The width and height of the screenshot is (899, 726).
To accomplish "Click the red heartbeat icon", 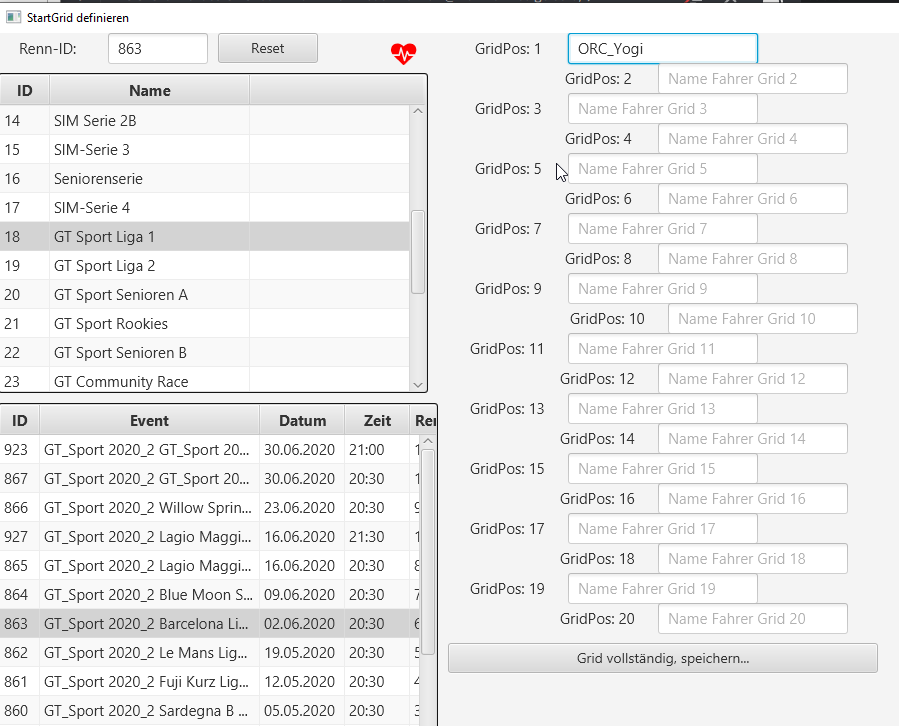I will [404, 53].
